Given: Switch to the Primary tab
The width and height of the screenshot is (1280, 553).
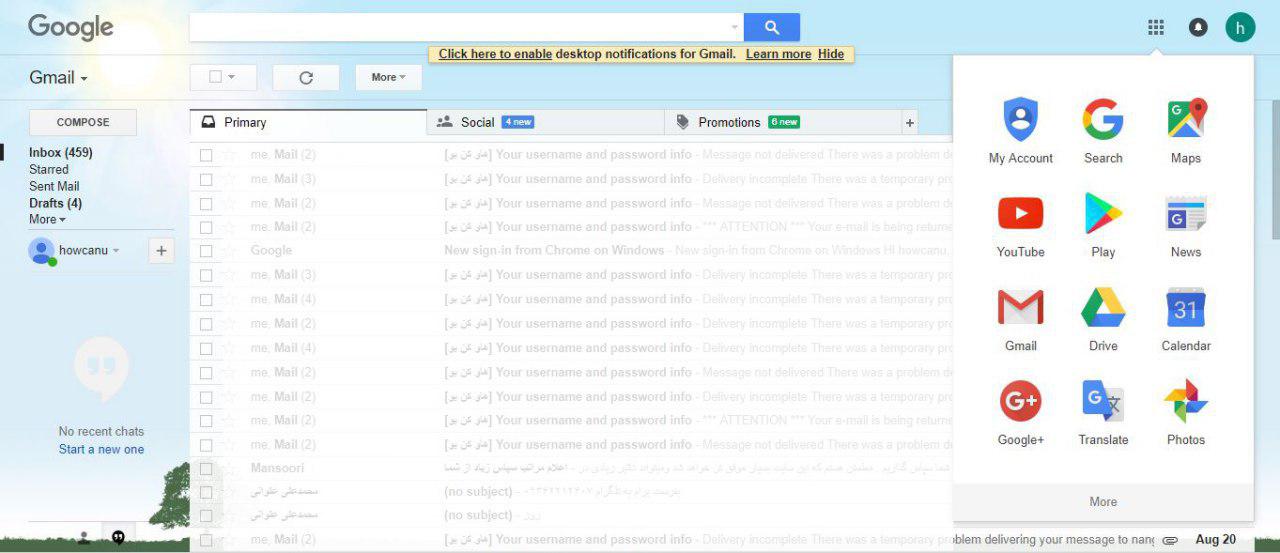Looking at the screenshot, I should click(308, 122).
